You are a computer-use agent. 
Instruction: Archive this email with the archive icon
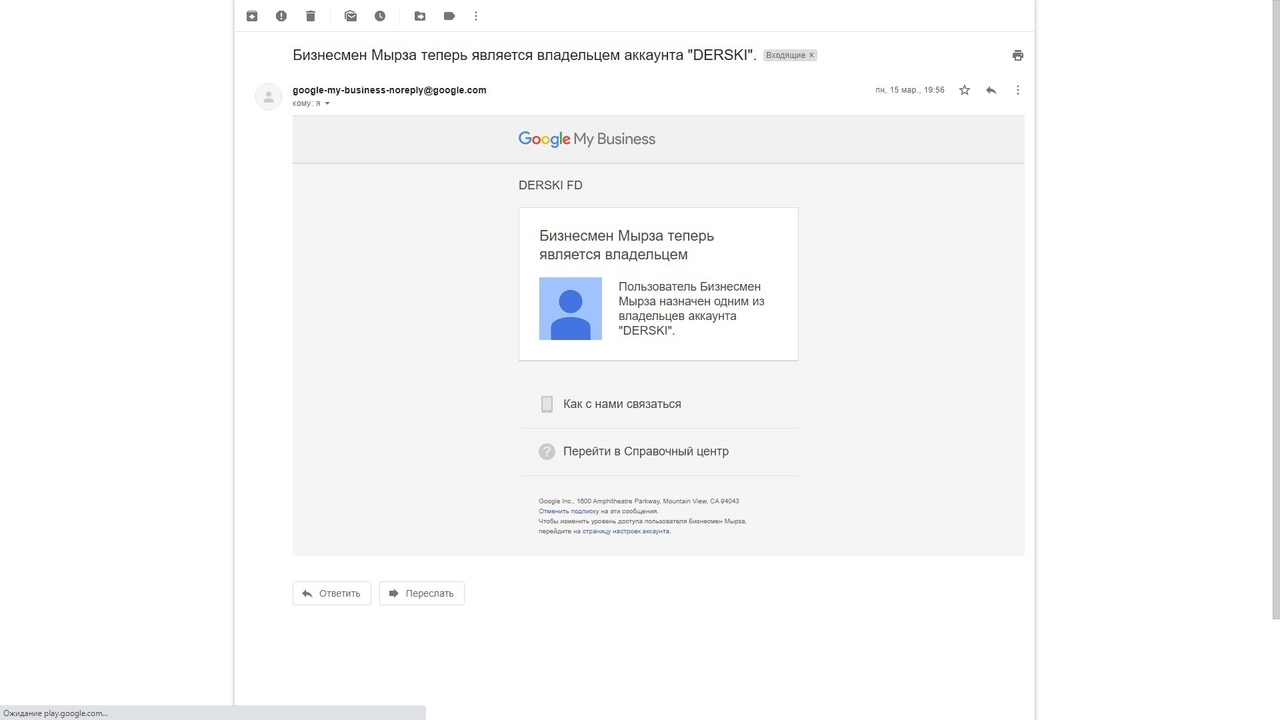point(252,16)
